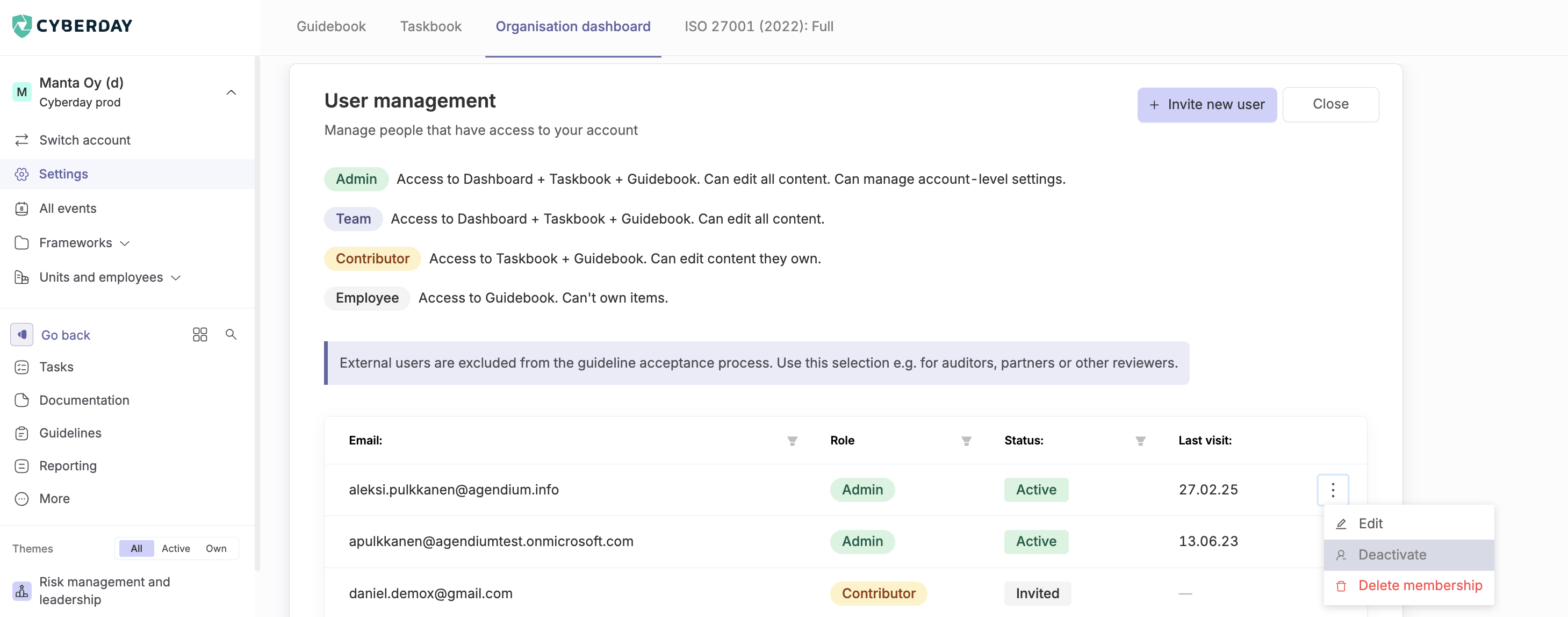1568x617 pixels.
Task: Open the ISO 27001 (2022): Full tab
Action: point(759,26)
